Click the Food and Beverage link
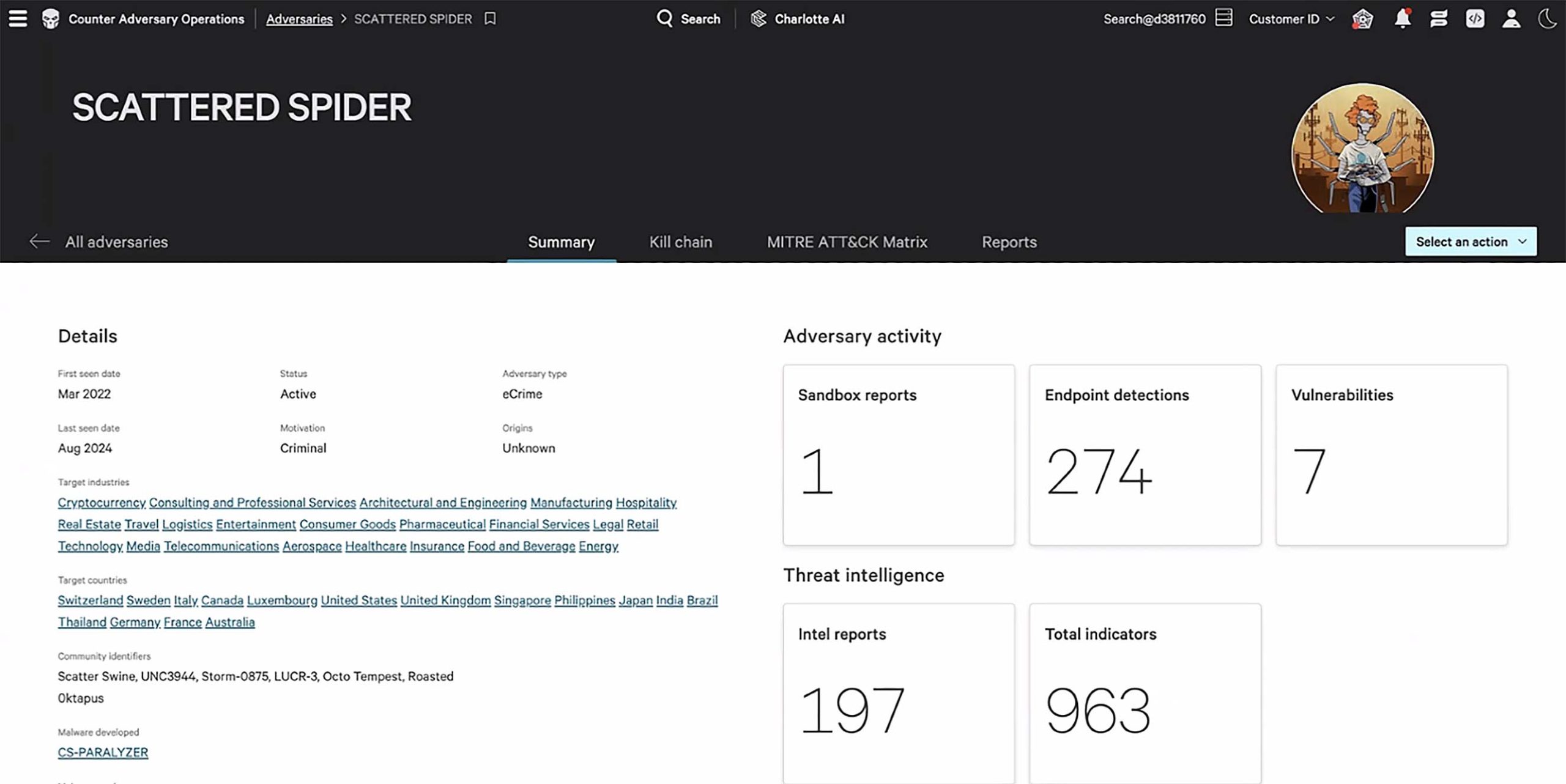1566x784 pixels. (x=521, y=546)
